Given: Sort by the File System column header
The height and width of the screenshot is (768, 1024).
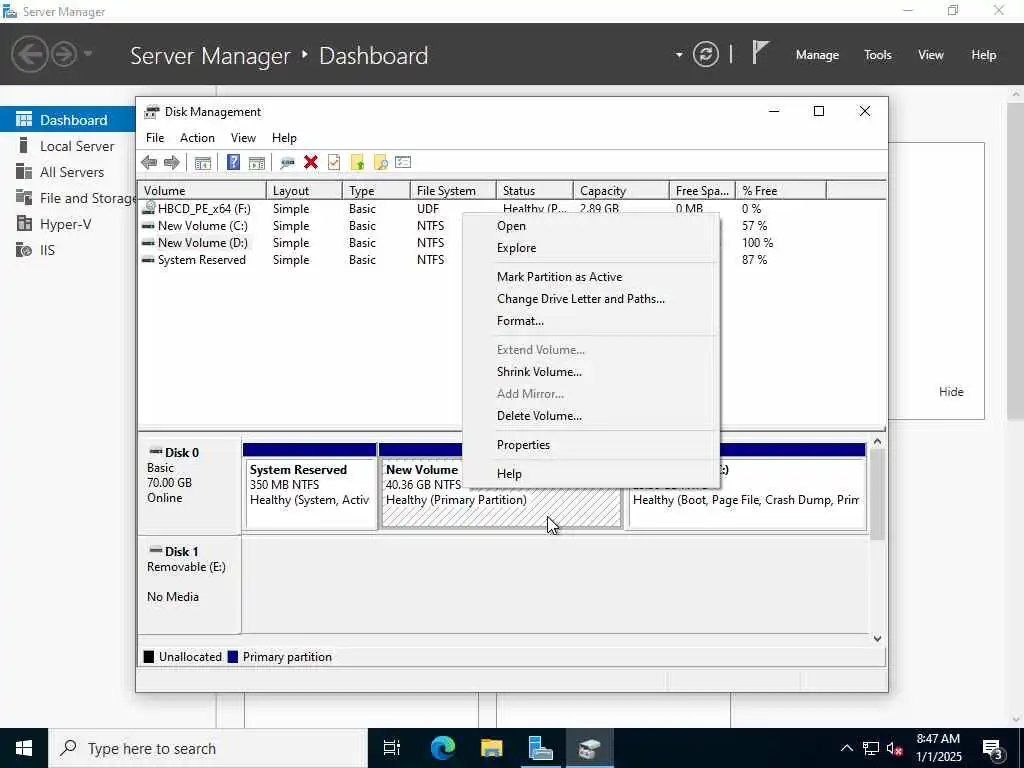Looking at the screenshot, I should [x=453, y=191].
